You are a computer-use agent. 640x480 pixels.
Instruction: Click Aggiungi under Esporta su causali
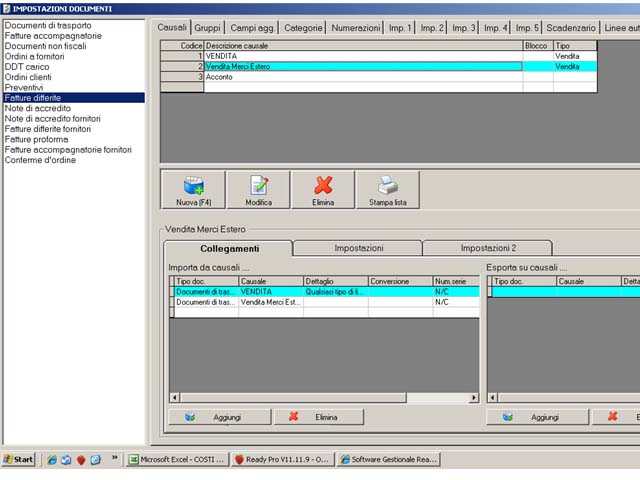[538, 417]
